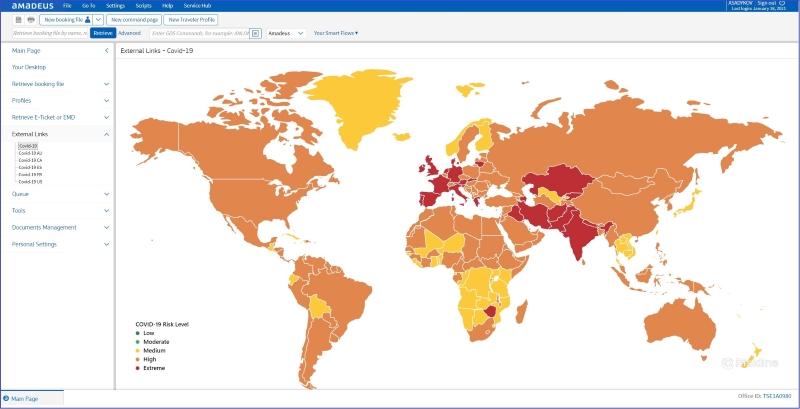Select Covid-19 AU in External Links tree
The width and height of the screenshot is (800, 409).
[x=30, y=153]
